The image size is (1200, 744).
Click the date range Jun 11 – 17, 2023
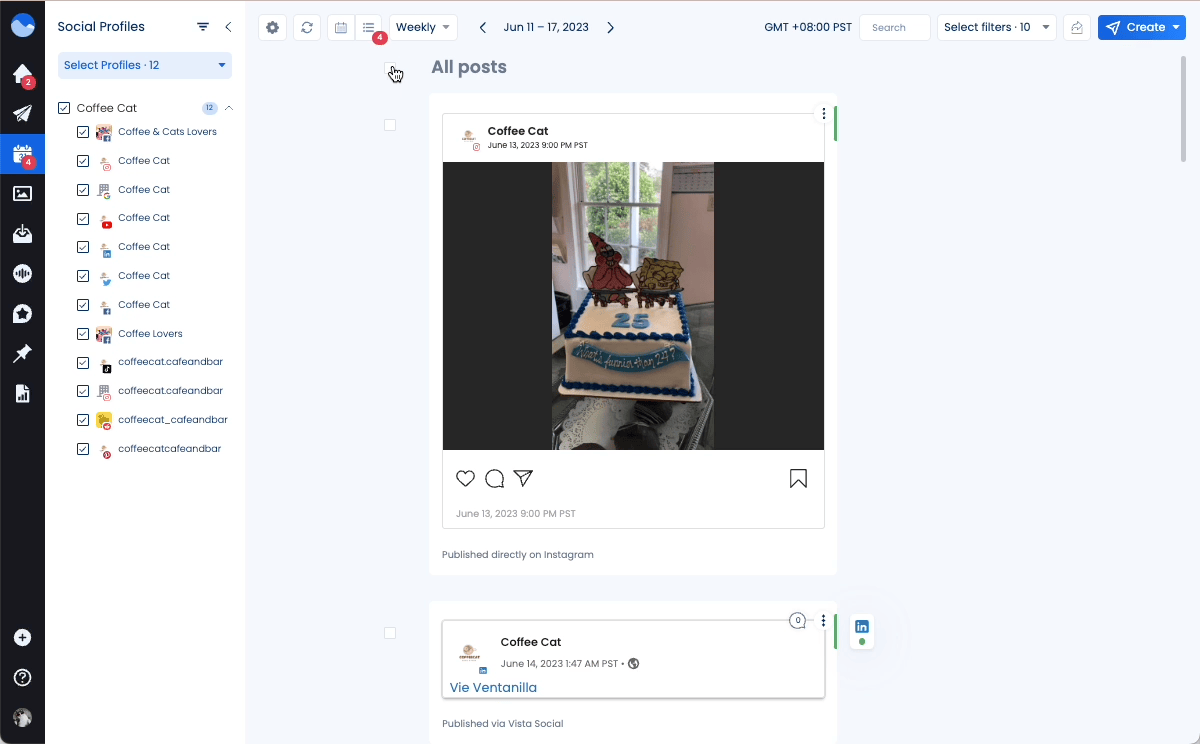pyautogui.click(x=546, y=27)
